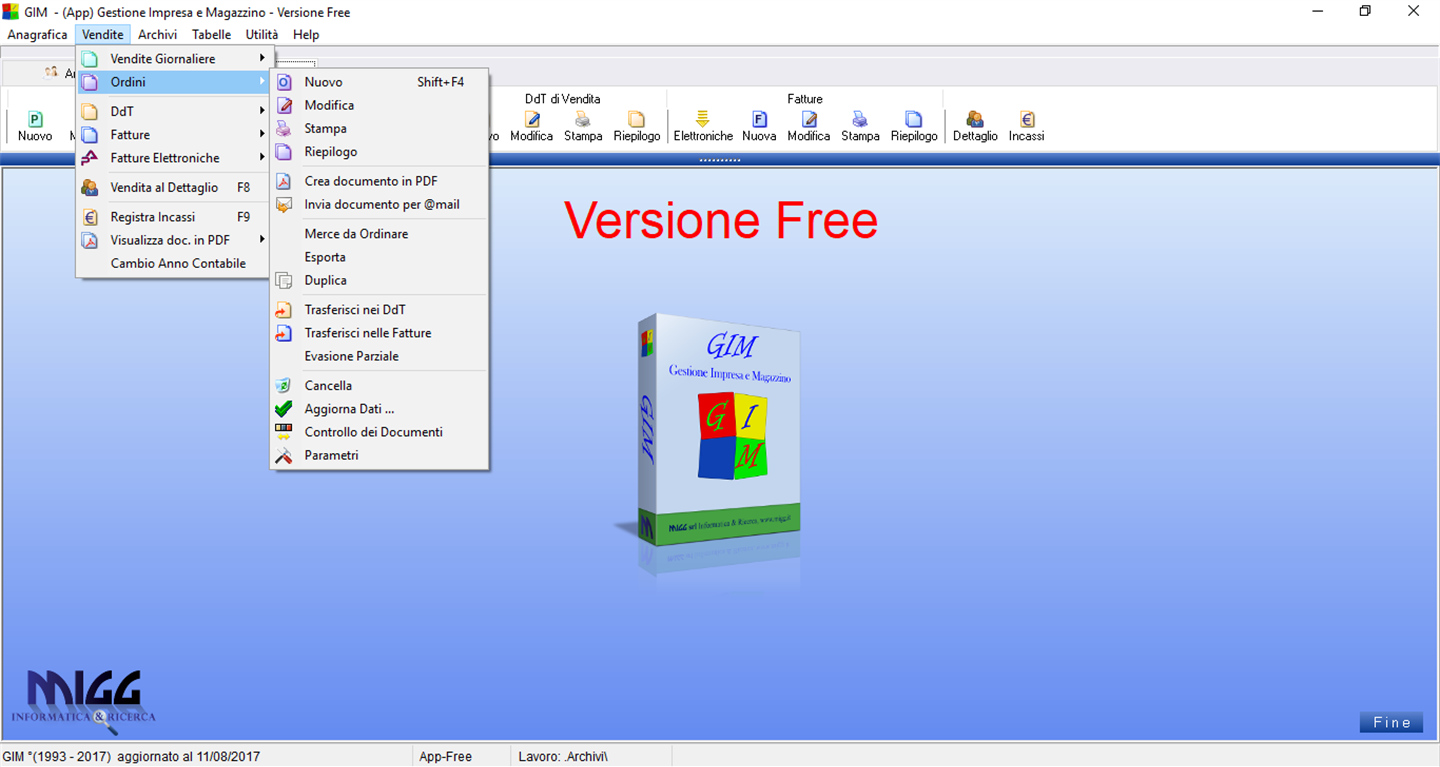The width and height of the screenshot is (1440, 767).
Task: Click Fatture Riepilogo toolbar icon
Action: 914,127
